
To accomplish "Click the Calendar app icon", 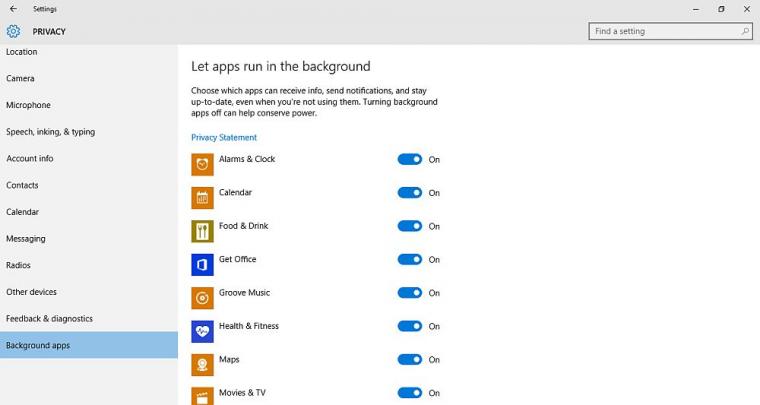I will (202, 198).
